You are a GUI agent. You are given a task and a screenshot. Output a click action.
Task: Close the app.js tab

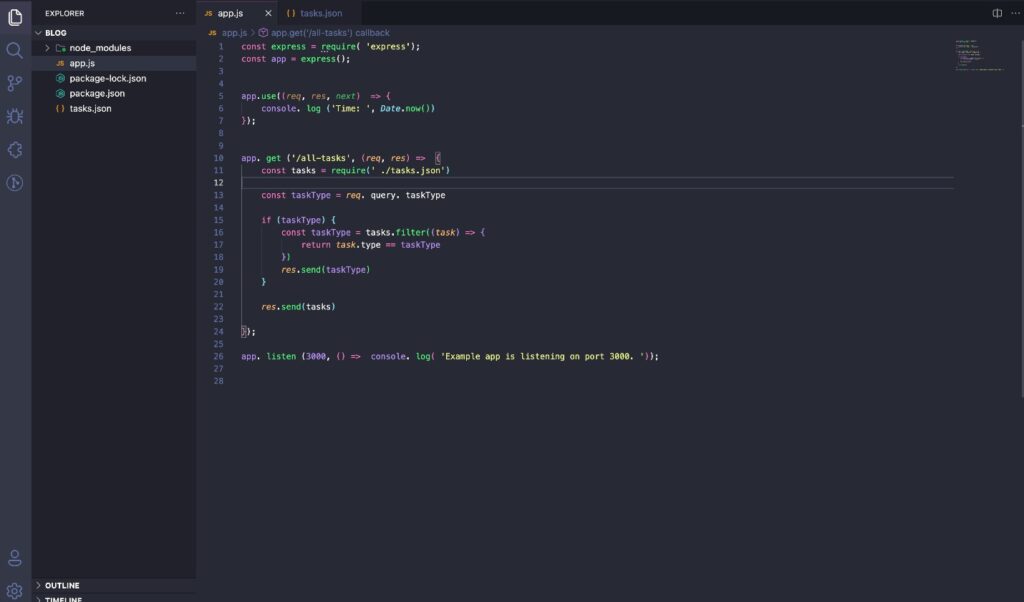click(268, 13)
